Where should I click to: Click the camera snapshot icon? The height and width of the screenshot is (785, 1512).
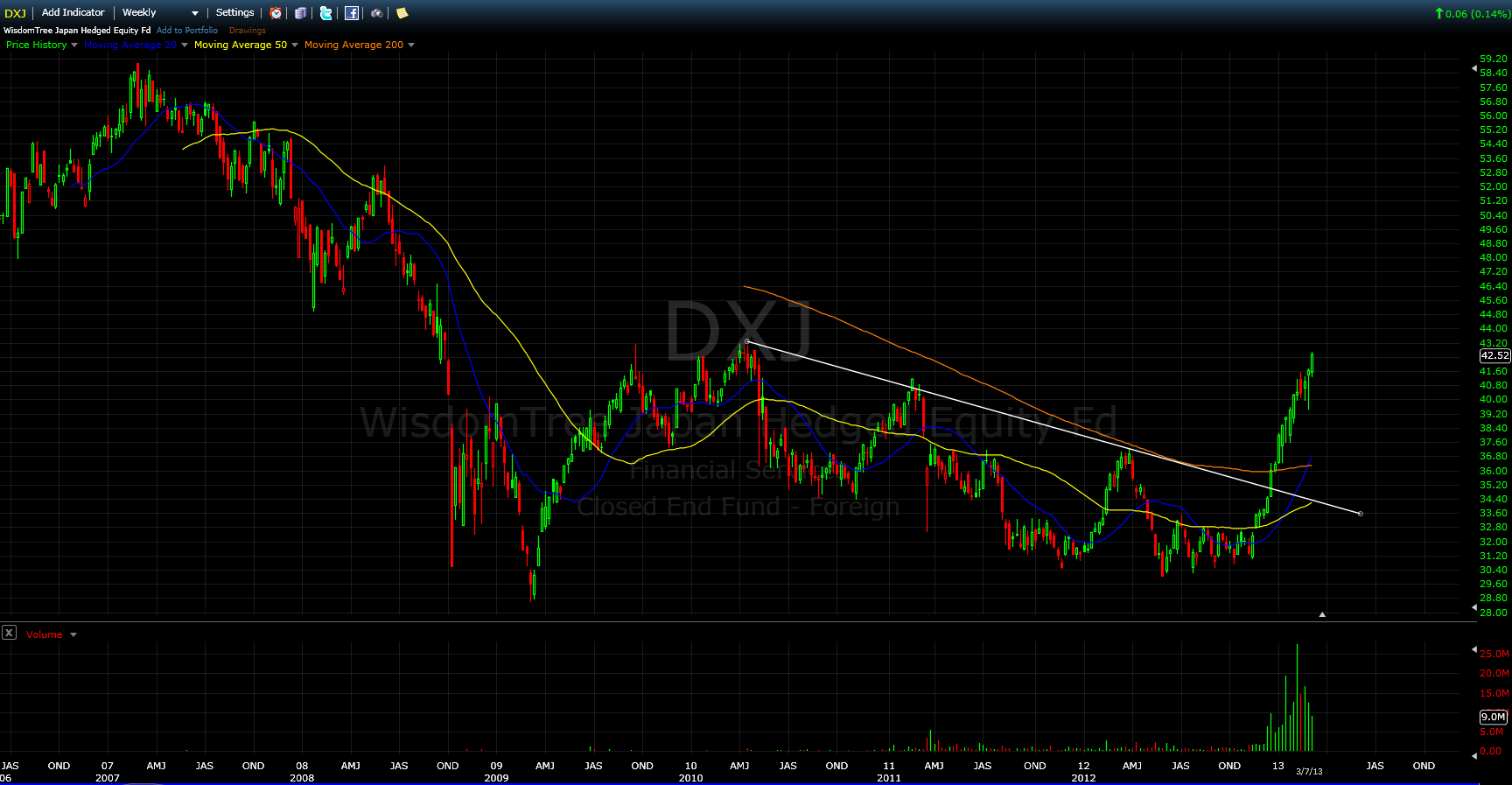tap(376, 13)
